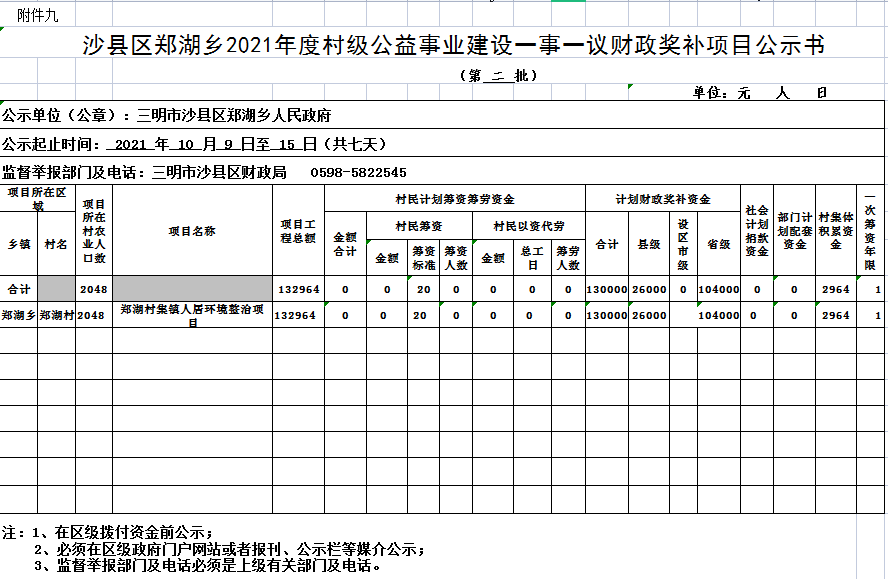This screenshot has height=579, width=888.
Task: Click the 社会计划捐款资金 header cell
Action: click(757, 230)
